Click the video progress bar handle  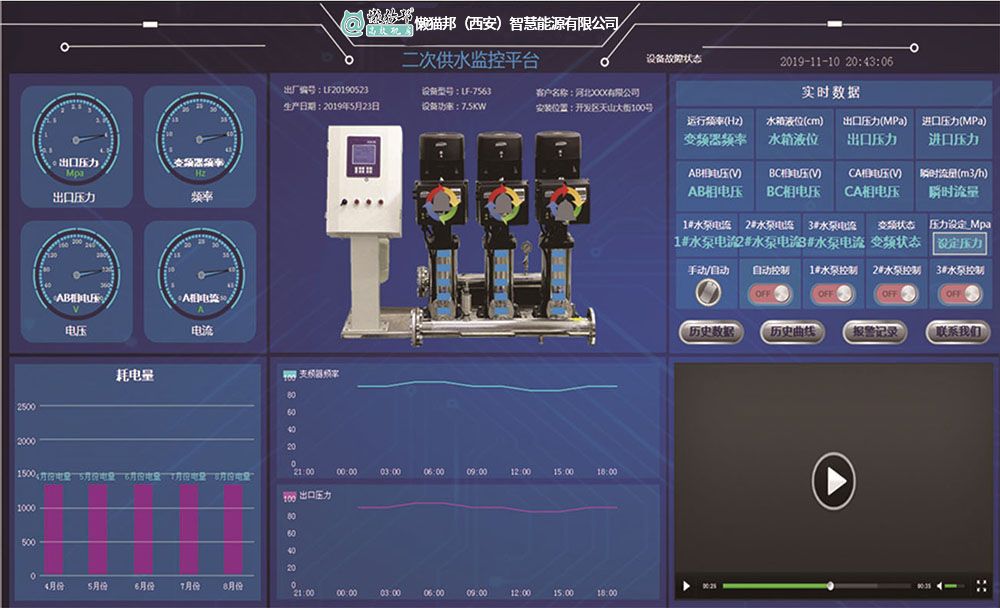point(831,585)
